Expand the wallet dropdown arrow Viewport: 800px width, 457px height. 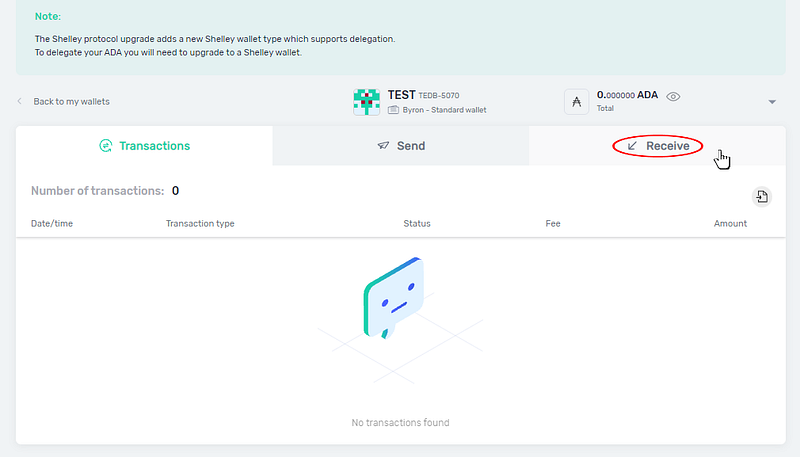click(x=772, y=102)
